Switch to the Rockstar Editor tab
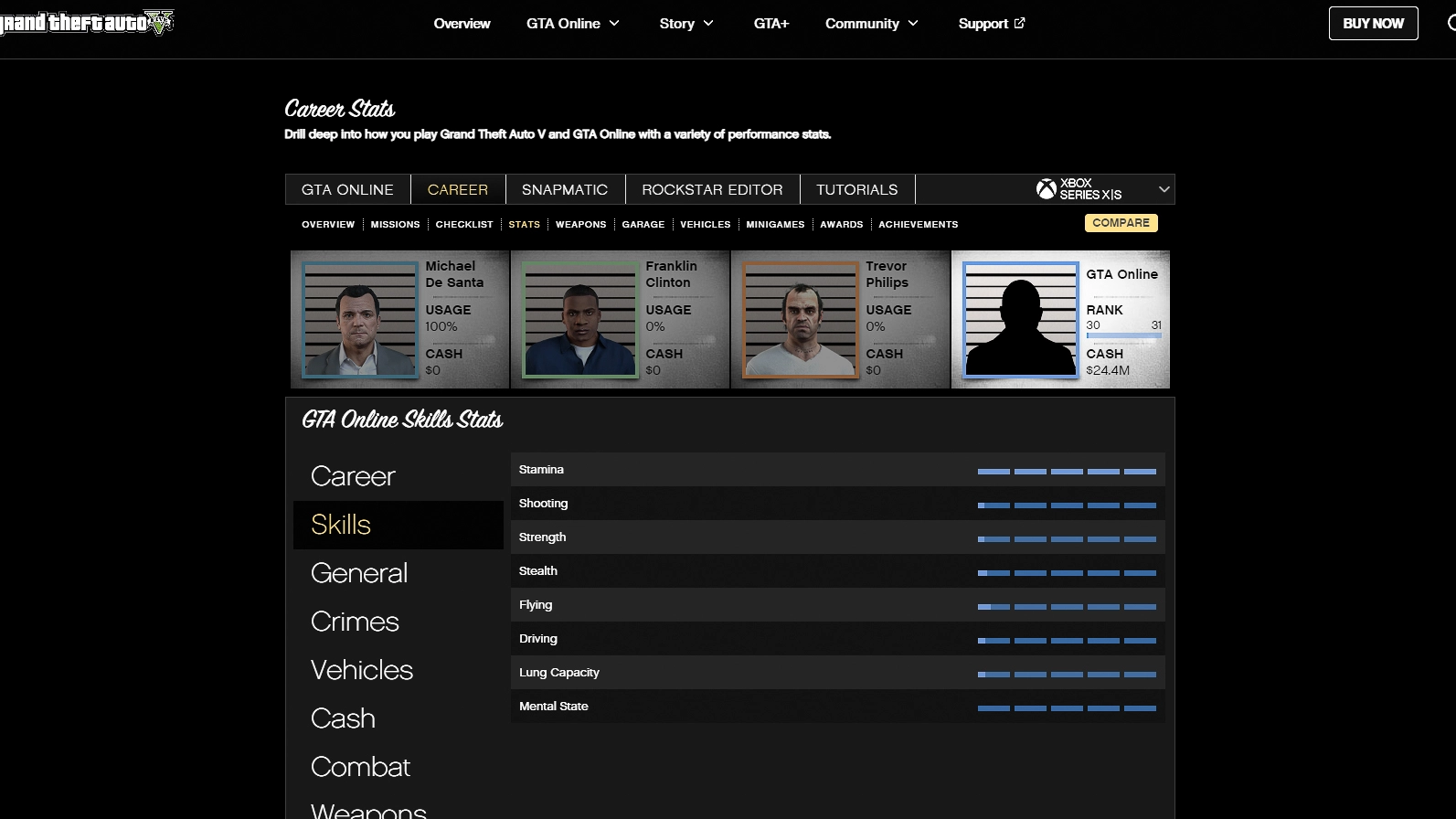This screenshot has width=1456, height=819. click(712, 189)
